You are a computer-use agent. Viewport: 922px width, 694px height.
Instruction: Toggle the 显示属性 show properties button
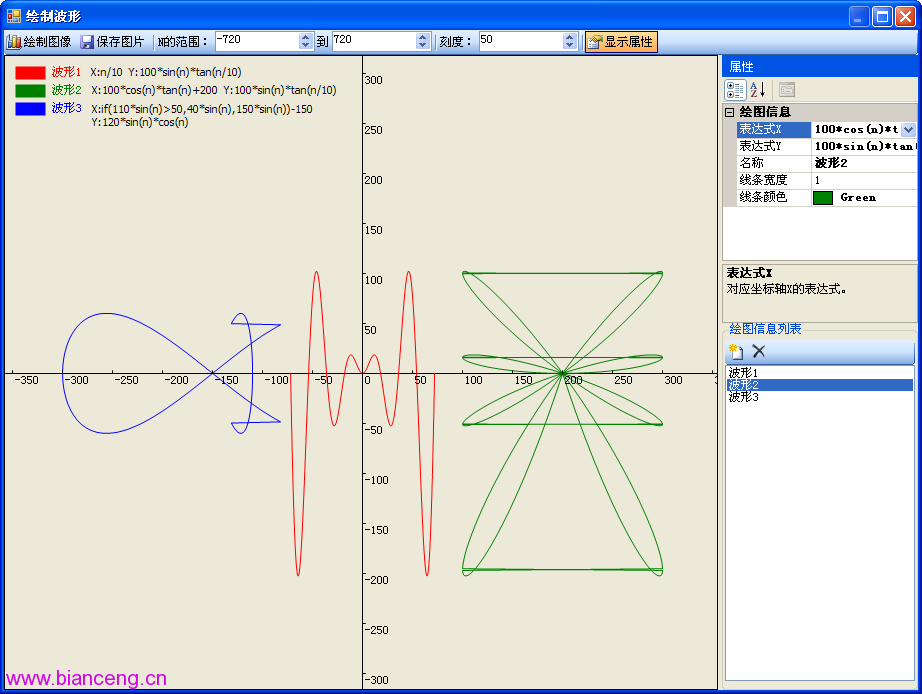click(621, 42)
